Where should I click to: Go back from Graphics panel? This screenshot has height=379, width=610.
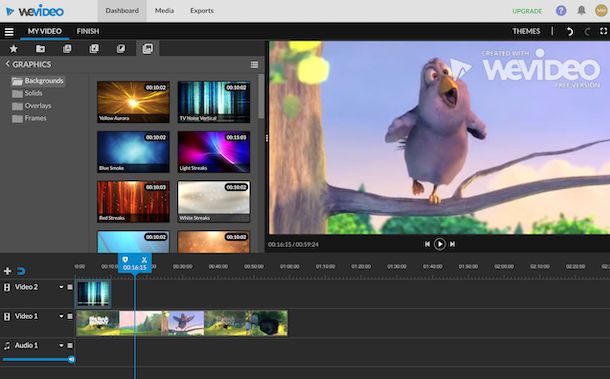[7, 64]
